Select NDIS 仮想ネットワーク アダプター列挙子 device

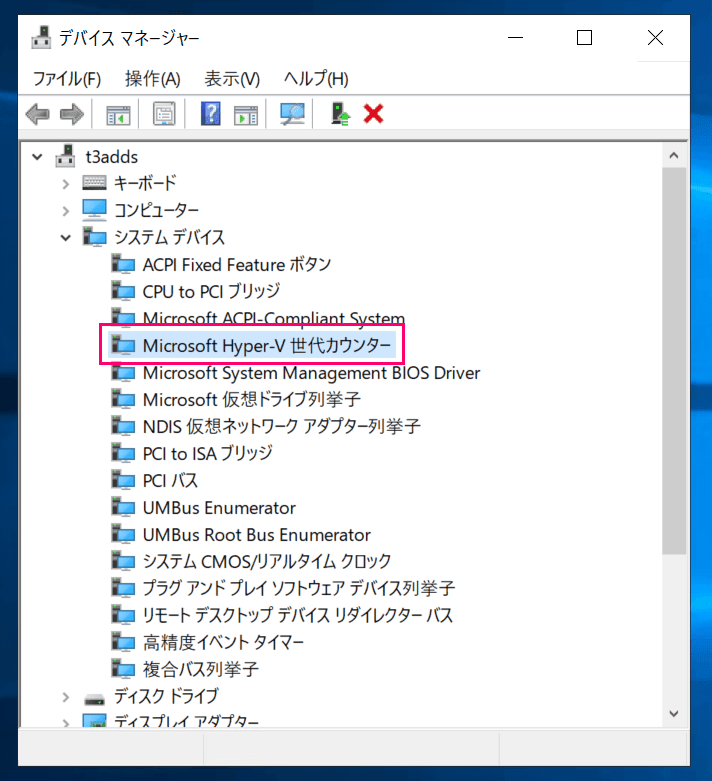point(282,426)
